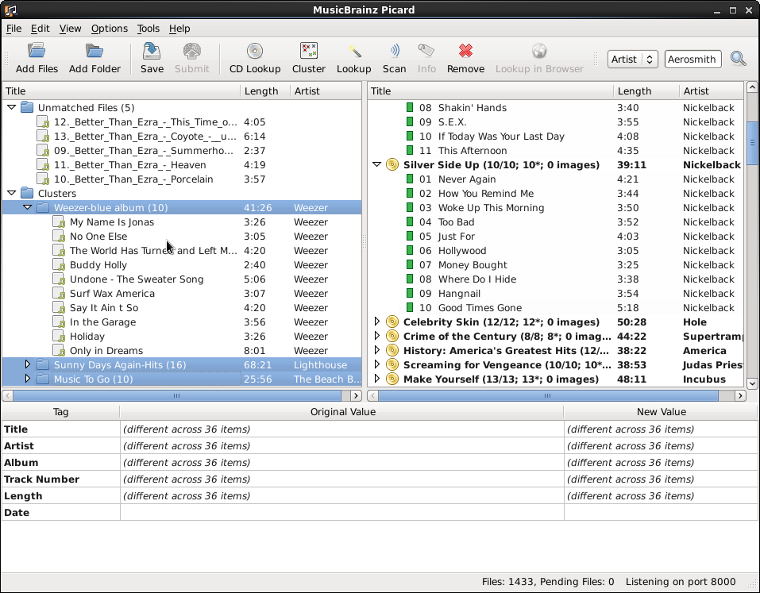Screen dimensions: 760x593
Task: Open the Artist search type dropdown
Action: [x=632, y=59]
